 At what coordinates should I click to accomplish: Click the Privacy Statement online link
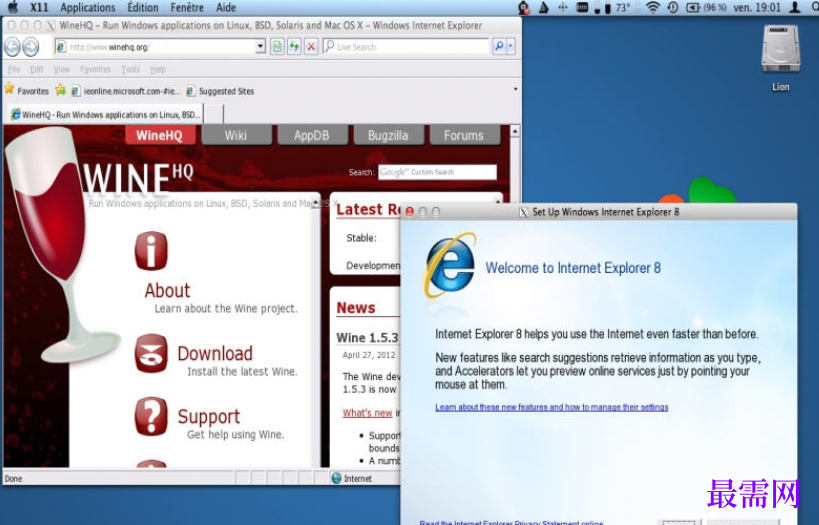(x=511, y=522)
